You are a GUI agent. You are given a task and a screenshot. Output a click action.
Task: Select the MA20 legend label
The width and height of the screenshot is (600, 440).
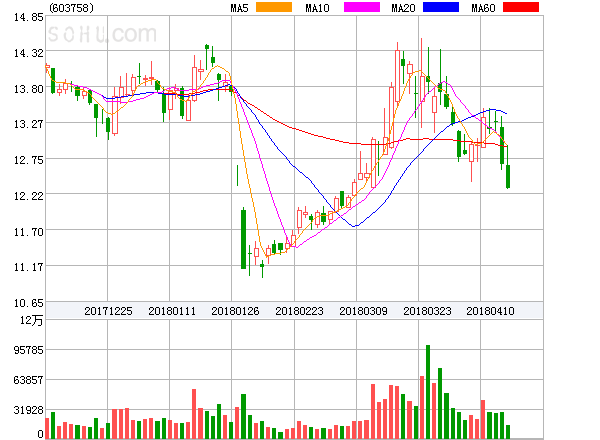click(x=403, y=8)
